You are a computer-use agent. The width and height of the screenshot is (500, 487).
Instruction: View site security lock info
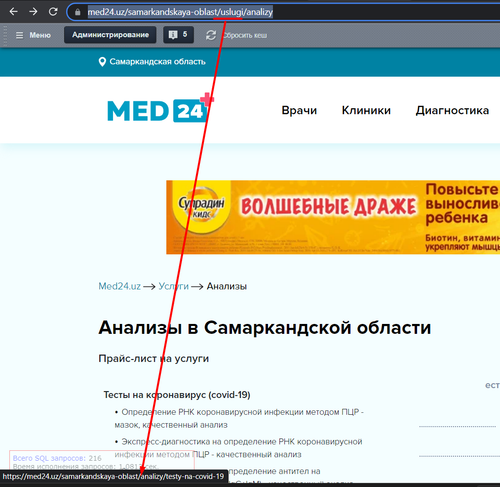pos(78,12)
